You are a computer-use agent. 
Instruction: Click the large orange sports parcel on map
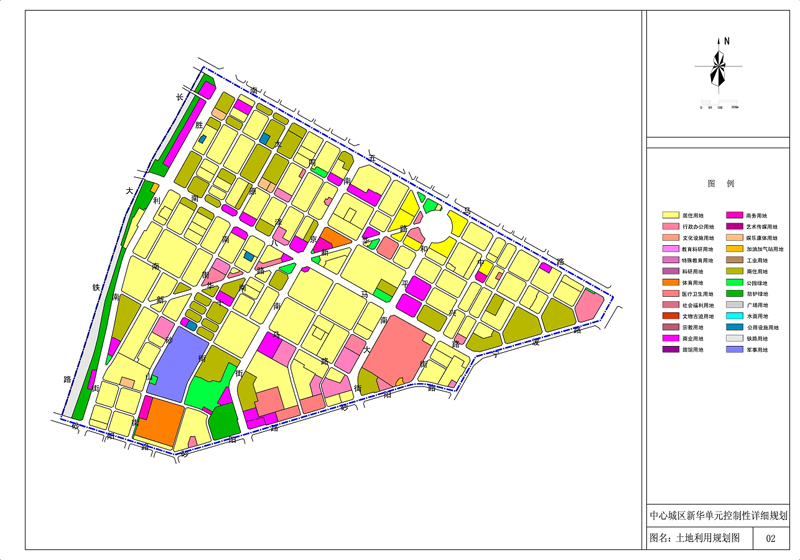[160, 423]
